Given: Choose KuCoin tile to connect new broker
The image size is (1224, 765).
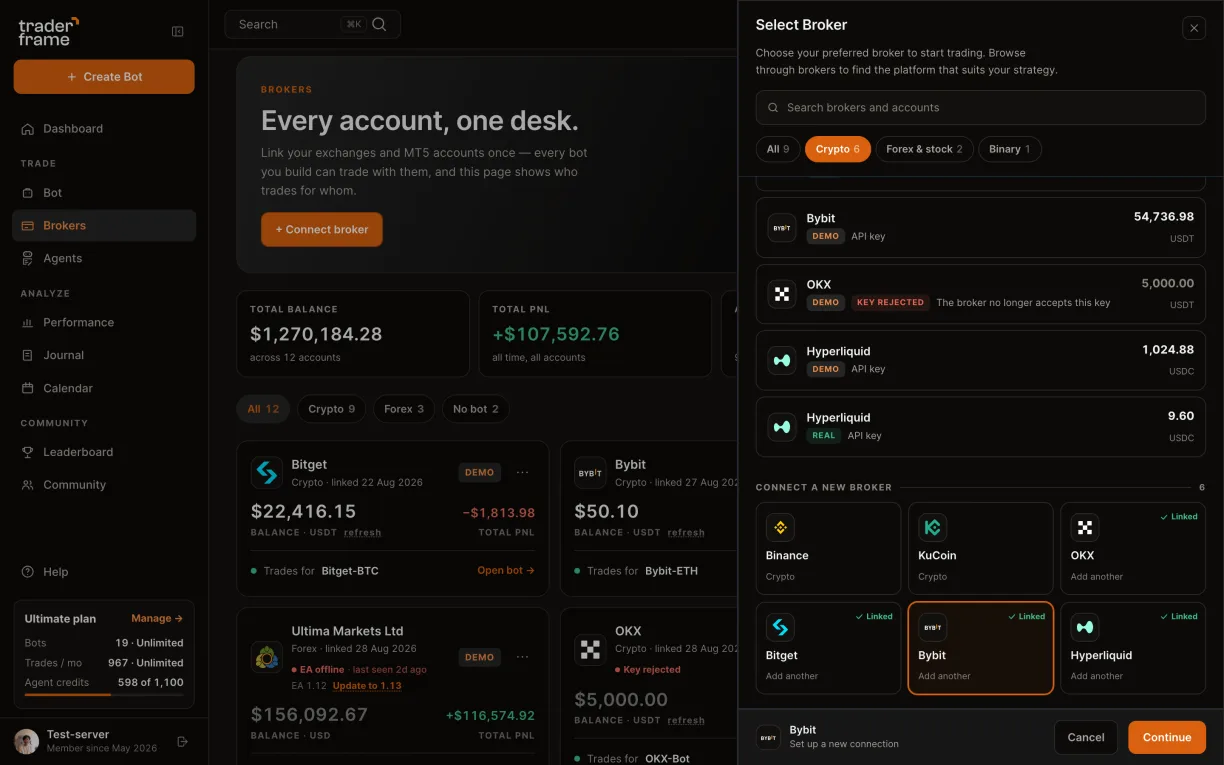Looking at the screenshot, I should pos(980,549).
